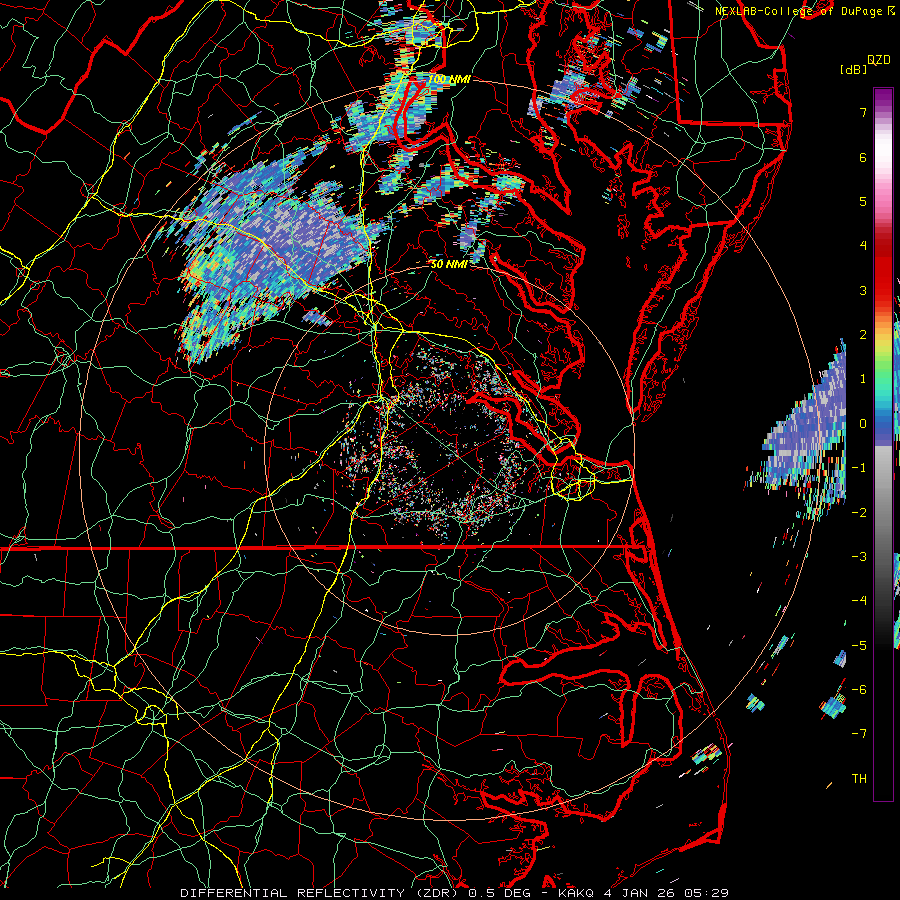Image resolution: width=900 pixels, height=900 pixels.
Task: Select the -3 tick label on scale
Action: 859,556
